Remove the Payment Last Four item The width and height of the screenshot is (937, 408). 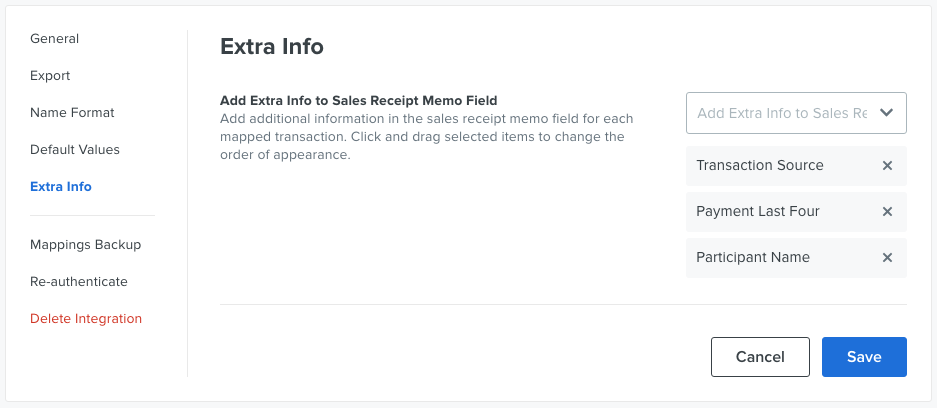[x=887, y=211]
